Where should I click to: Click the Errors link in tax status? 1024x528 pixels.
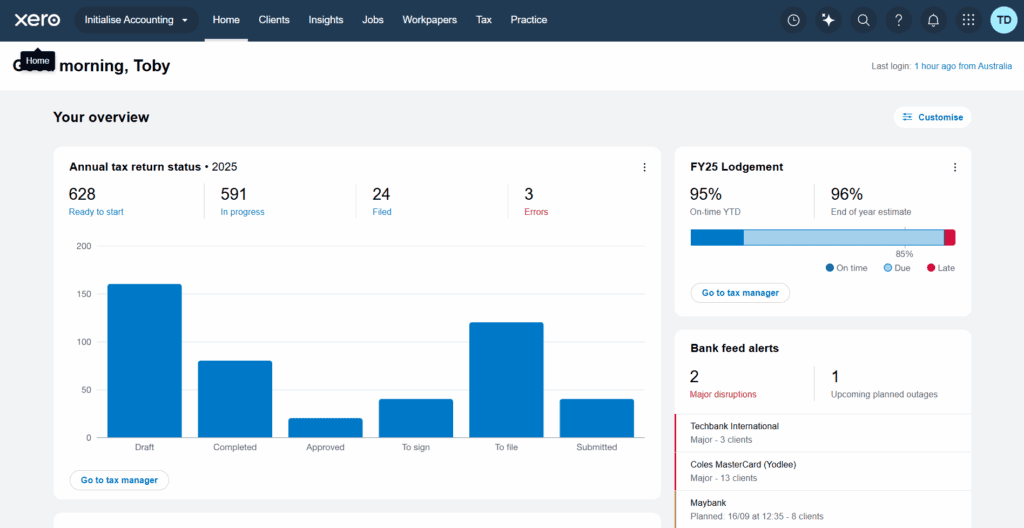pyautogui.click(x=536, y=212)
